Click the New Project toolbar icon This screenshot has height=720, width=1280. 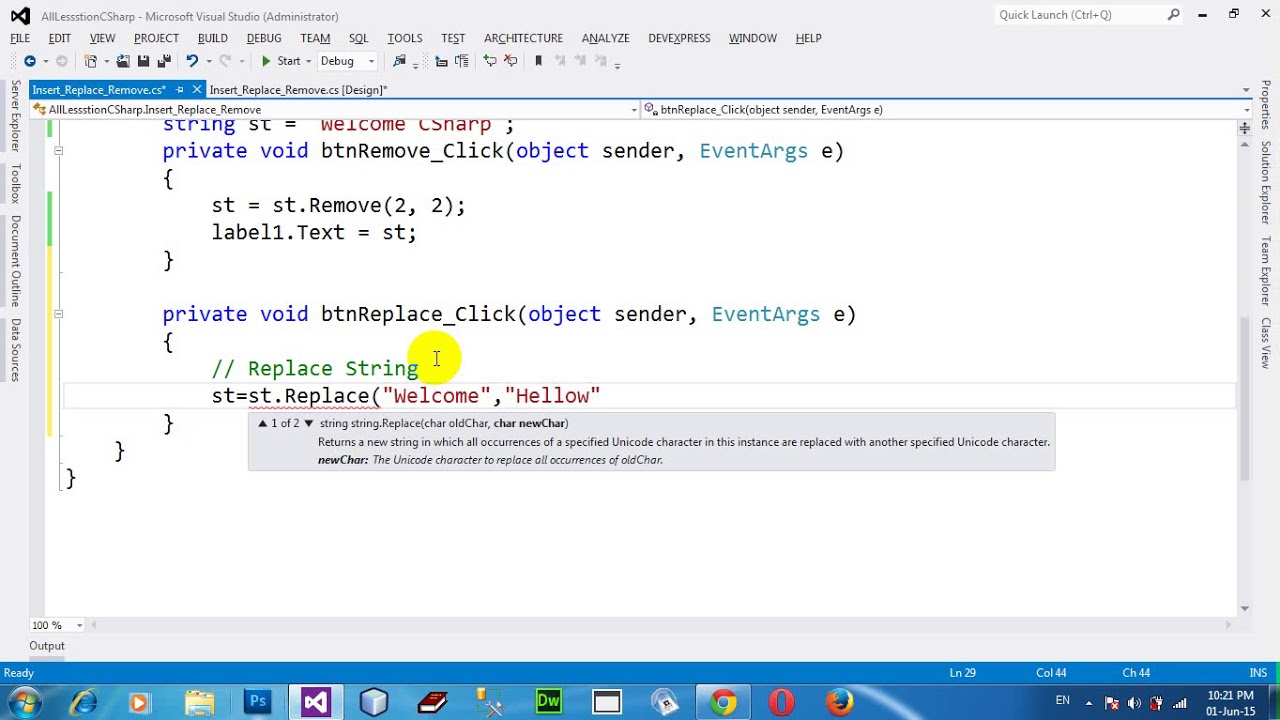(90, 61)
